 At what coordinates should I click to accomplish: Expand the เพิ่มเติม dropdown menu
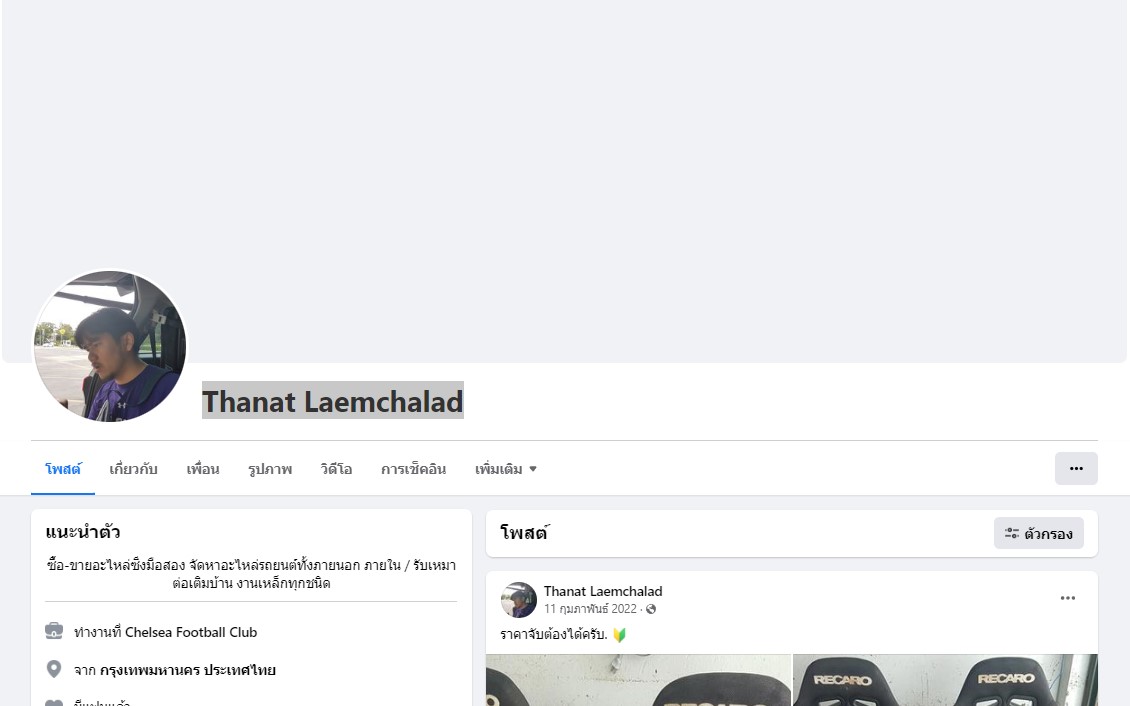[506, 469]
